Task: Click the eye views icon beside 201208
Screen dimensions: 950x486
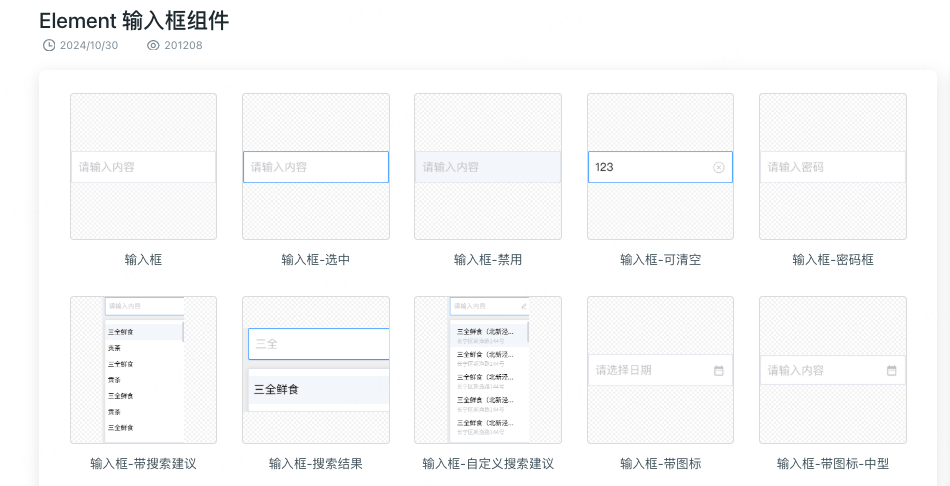Action: pyautogui.click(x=153, y=45)
